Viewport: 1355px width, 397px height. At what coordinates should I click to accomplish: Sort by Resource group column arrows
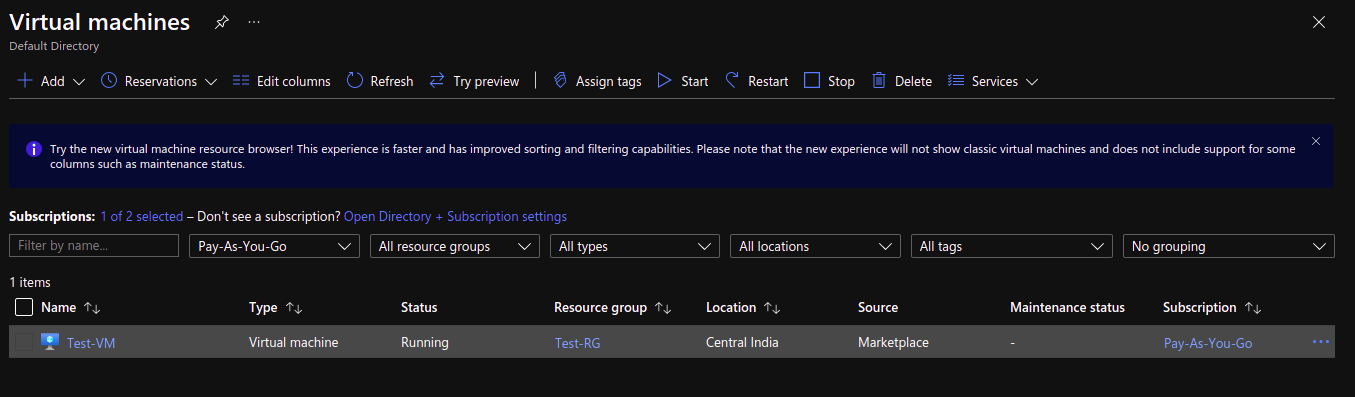coord(663,308)
